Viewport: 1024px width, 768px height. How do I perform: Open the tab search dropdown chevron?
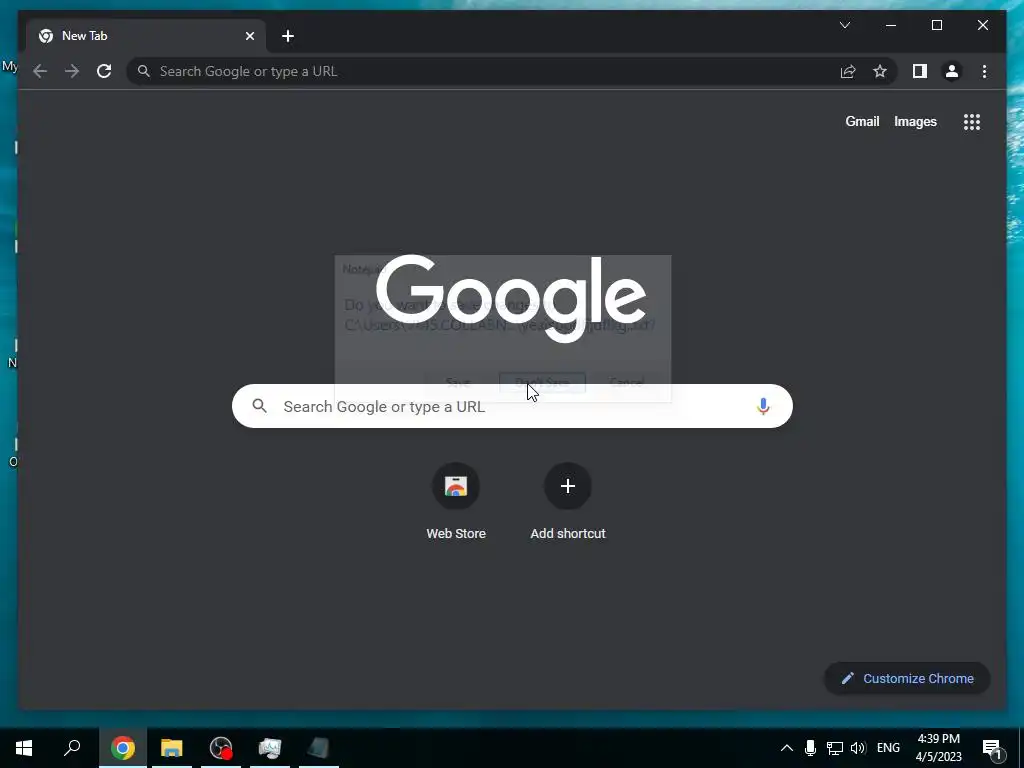tap(844, 25)
